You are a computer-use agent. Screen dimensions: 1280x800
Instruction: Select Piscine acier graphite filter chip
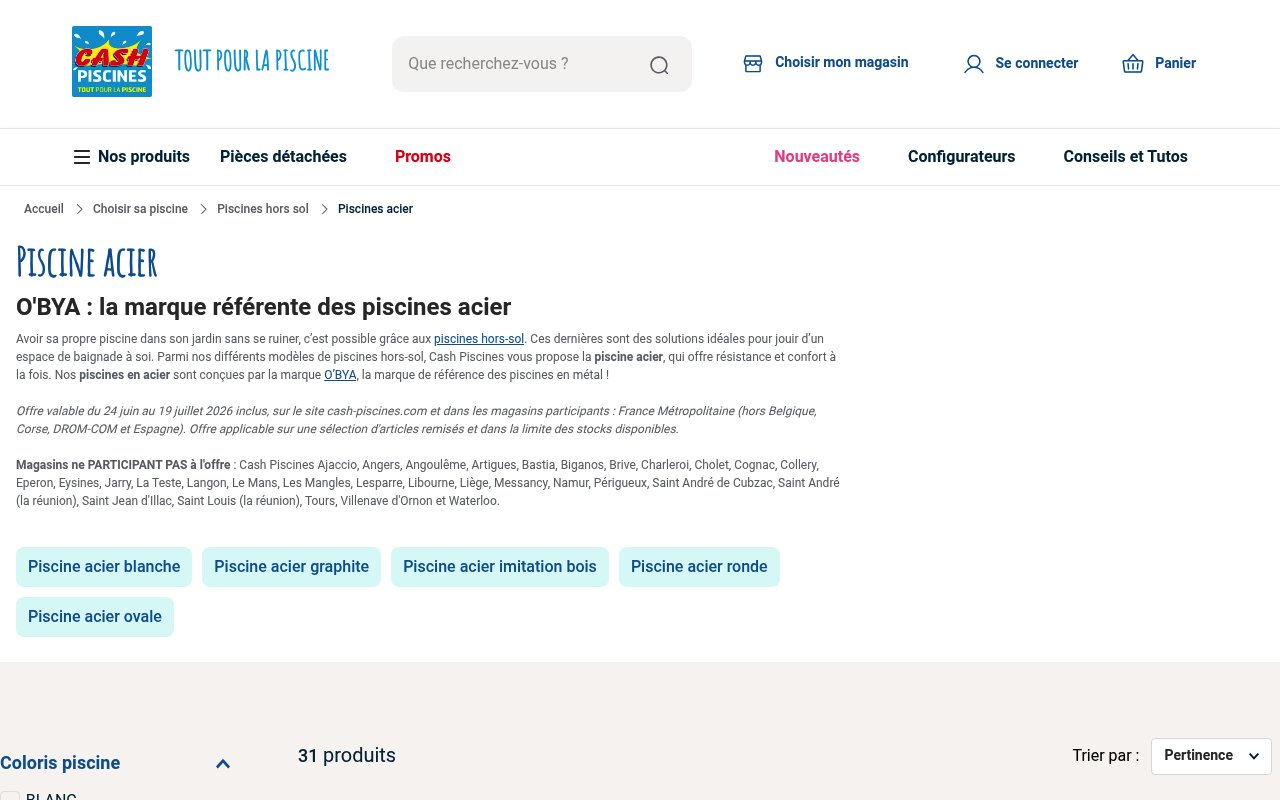click(291, 567)
